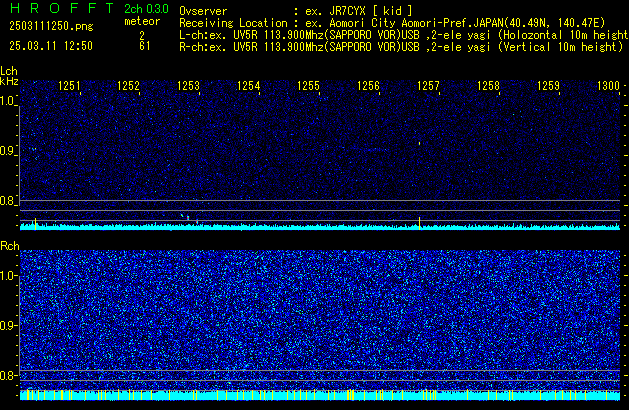Image resolution: width=629 pixels, height=410 pixels.
Task: Click the 1256 time axis label
Action: point(368,86)
